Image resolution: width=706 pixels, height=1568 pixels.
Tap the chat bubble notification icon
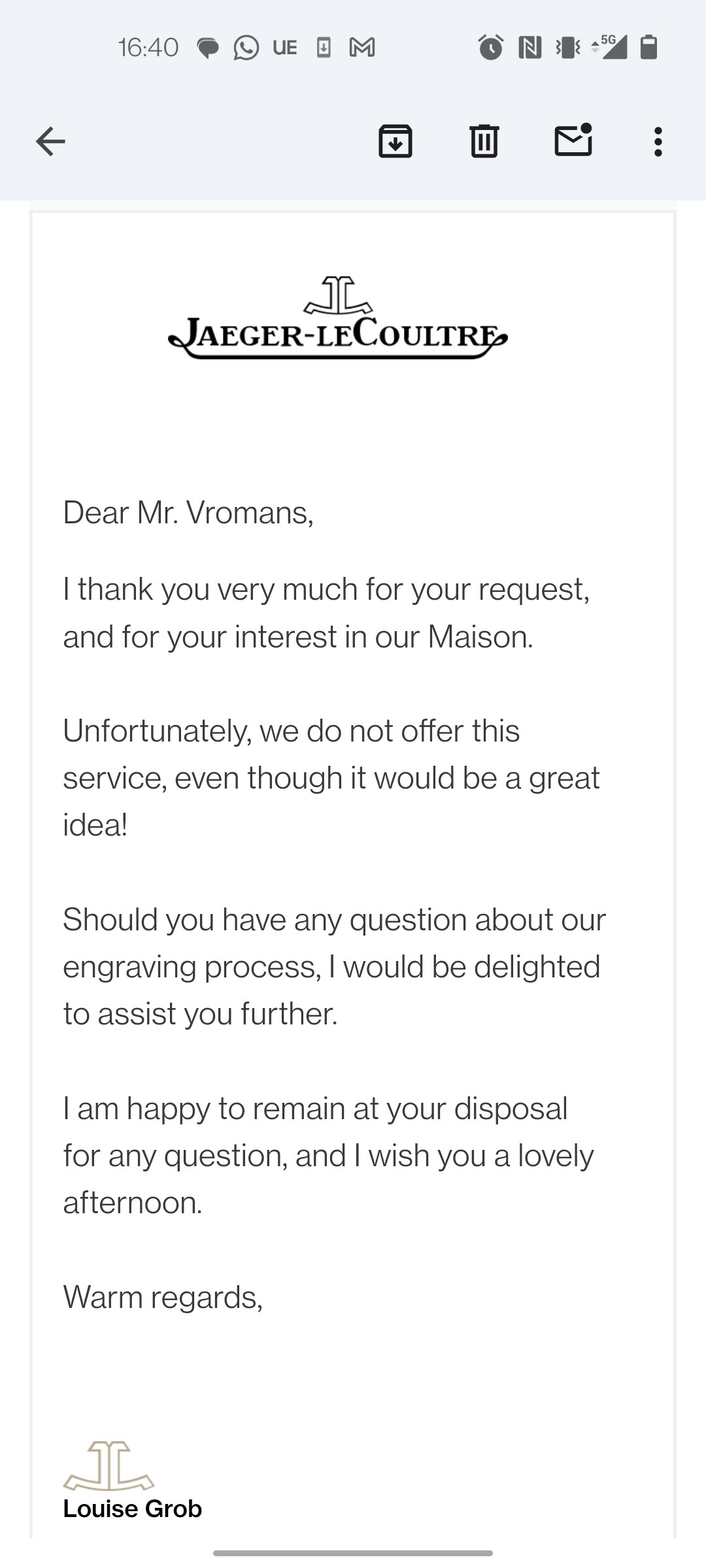click(x=208, y=48)
